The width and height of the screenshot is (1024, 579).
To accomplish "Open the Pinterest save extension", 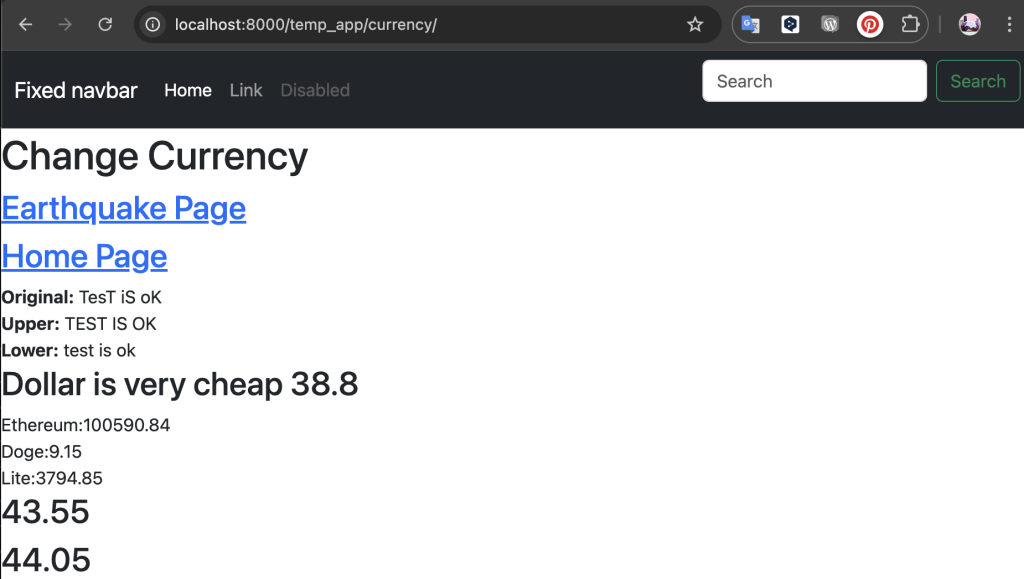I will tap(870, 25).
